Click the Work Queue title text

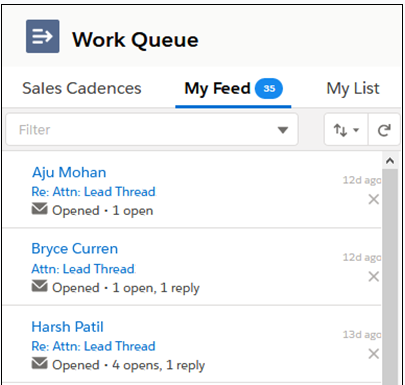pyautogui.click(x=135, y=40)
